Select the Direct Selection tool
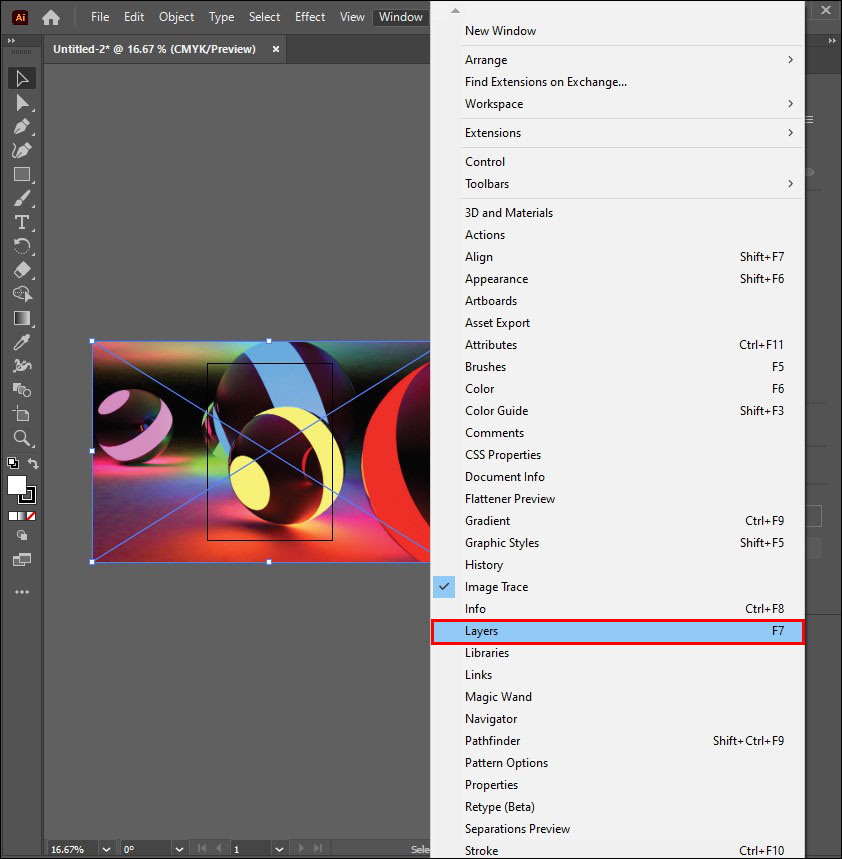 [x=21, y=103]
